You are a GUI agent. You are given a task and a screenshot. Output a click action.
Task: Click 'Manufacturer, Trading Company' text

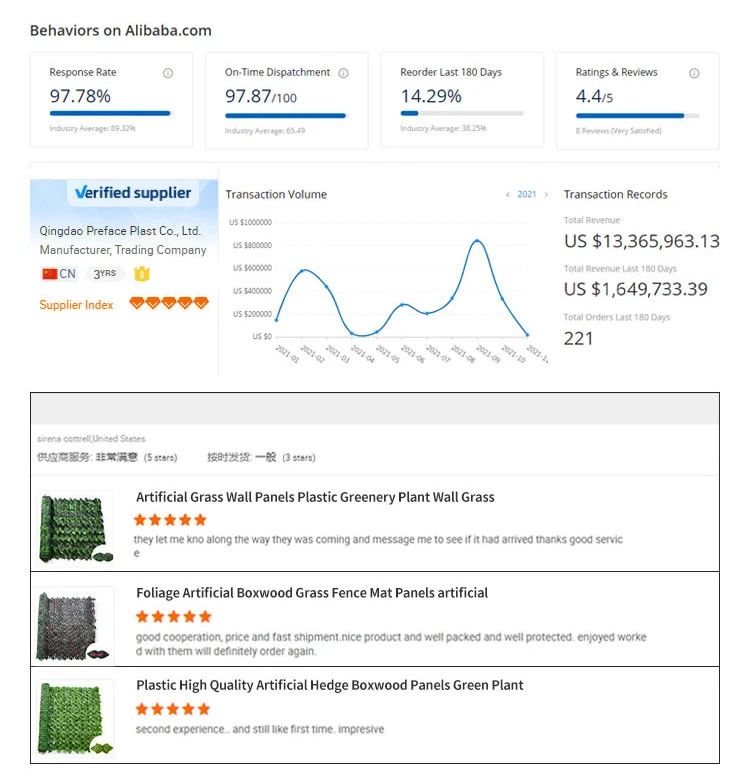123,250
